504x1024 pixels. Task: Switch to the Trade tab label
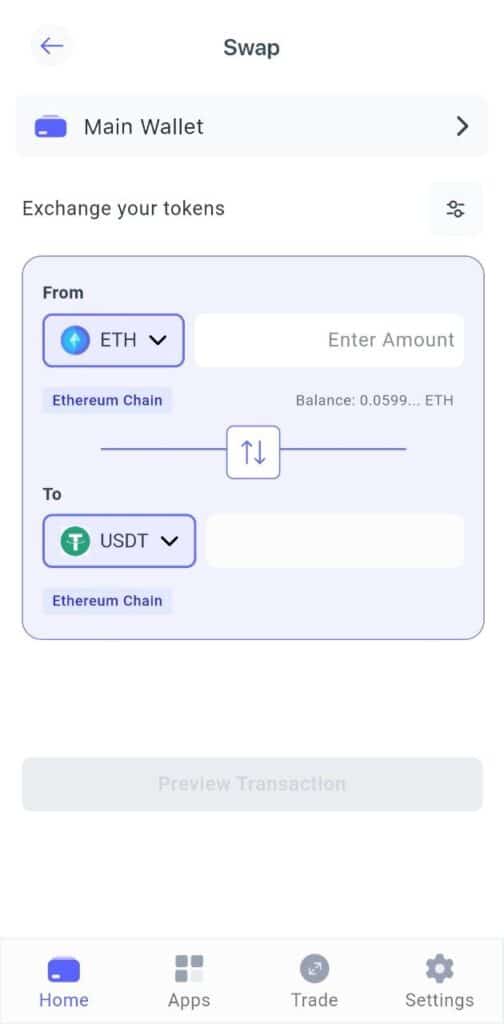coord(314,1000)
